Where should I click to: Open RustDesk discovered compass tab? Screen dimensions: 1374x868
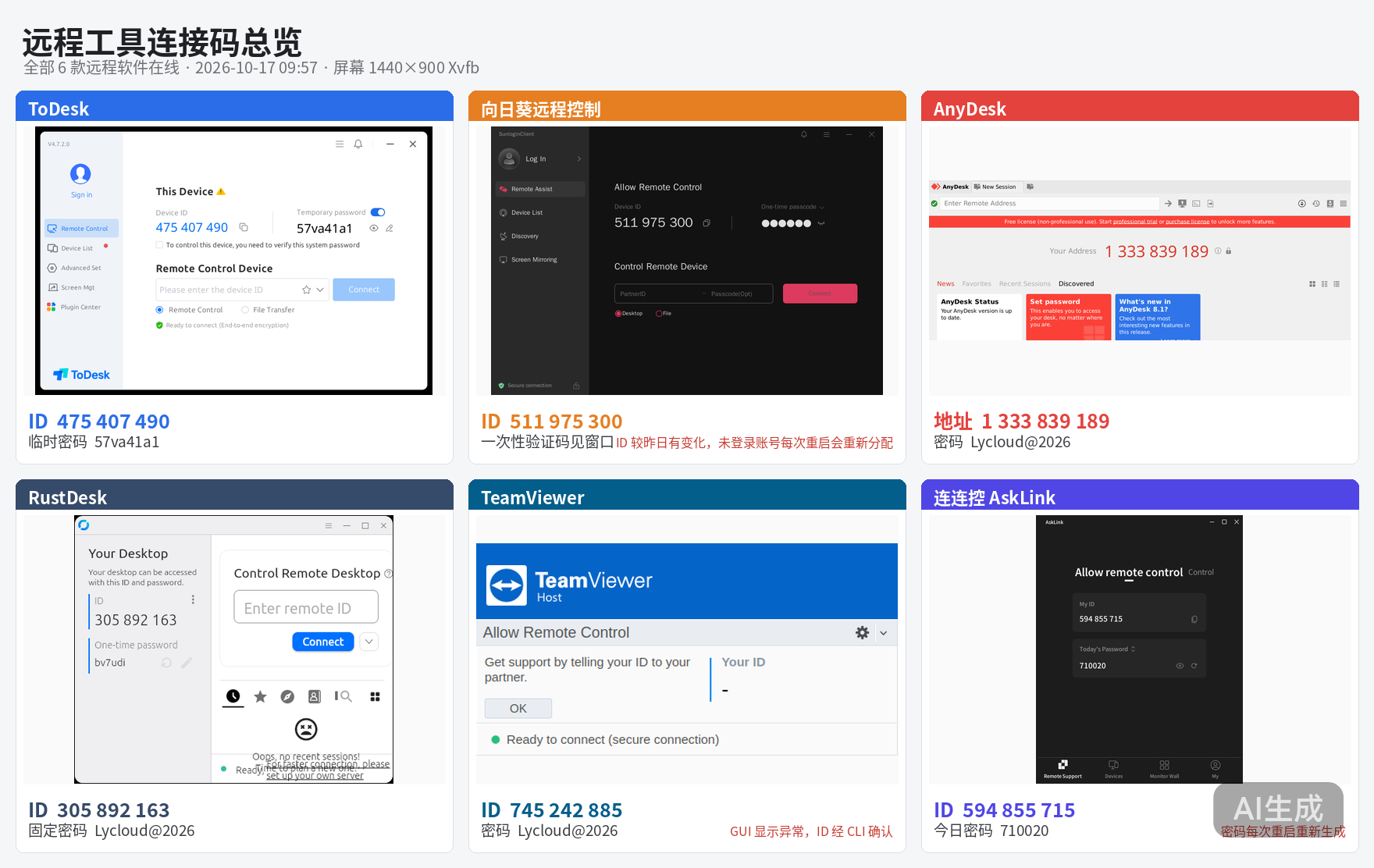click(287, 696)
